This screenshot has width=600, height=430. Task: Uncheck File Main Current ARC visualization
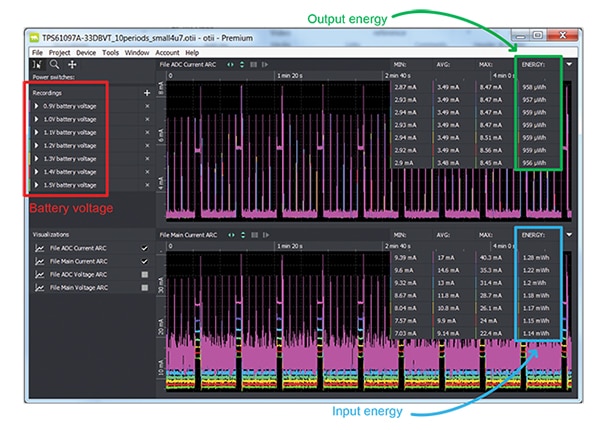144,261
